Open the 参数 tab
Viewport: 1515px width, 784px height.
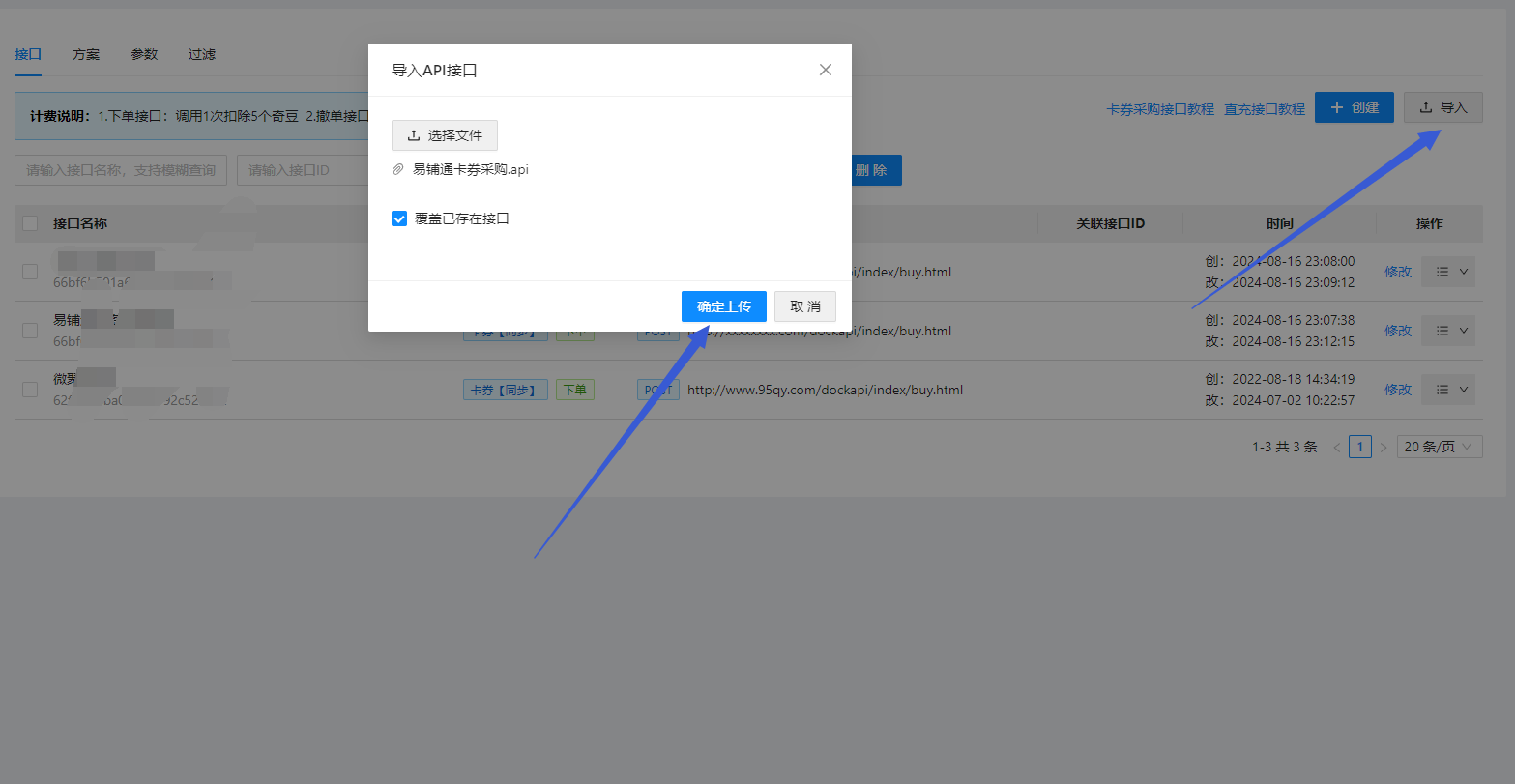pos(144,54)
